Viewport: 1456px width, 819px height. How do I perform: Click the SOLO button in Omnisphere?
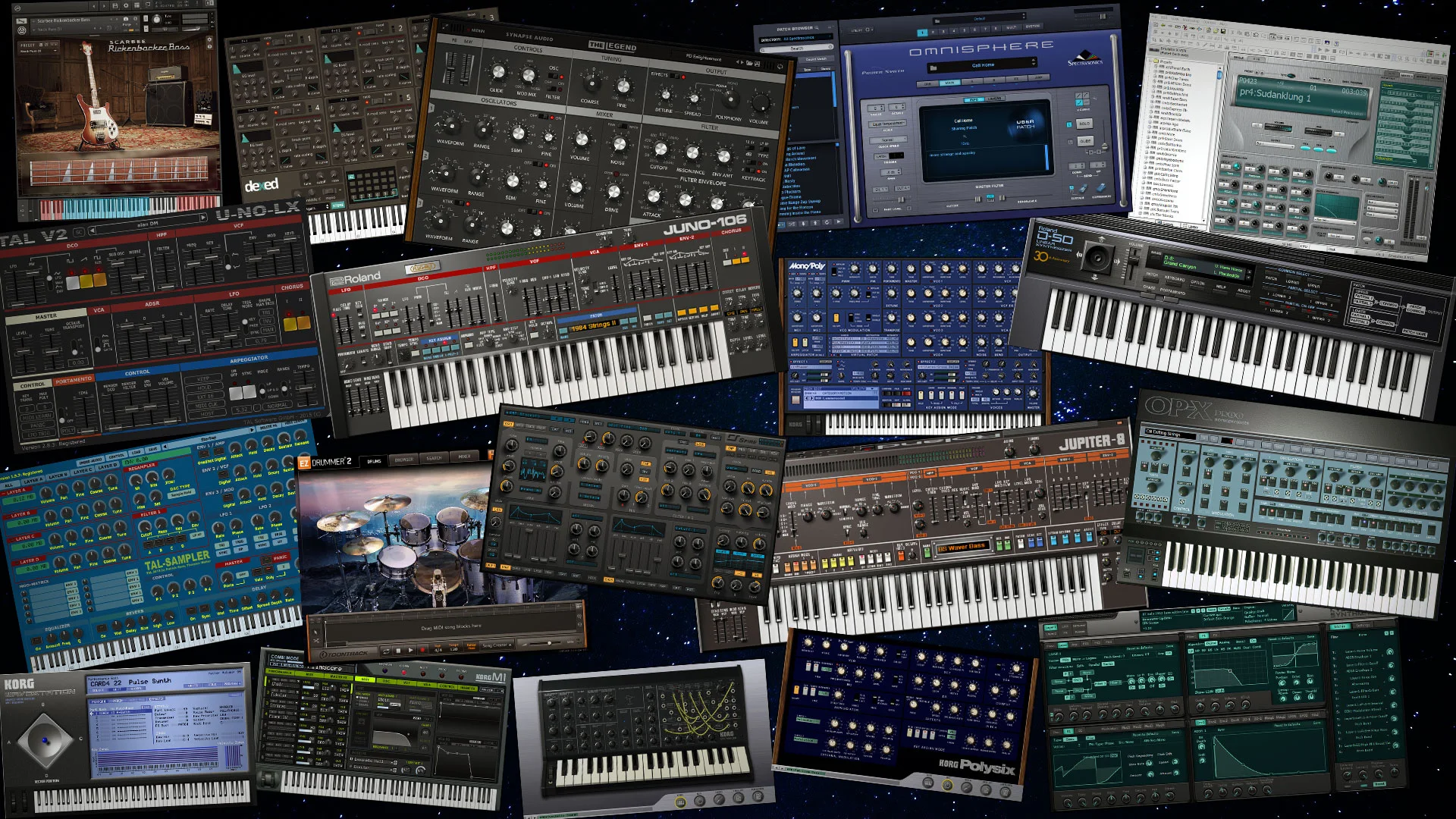pyautogui.click(x=1084, y=124)
